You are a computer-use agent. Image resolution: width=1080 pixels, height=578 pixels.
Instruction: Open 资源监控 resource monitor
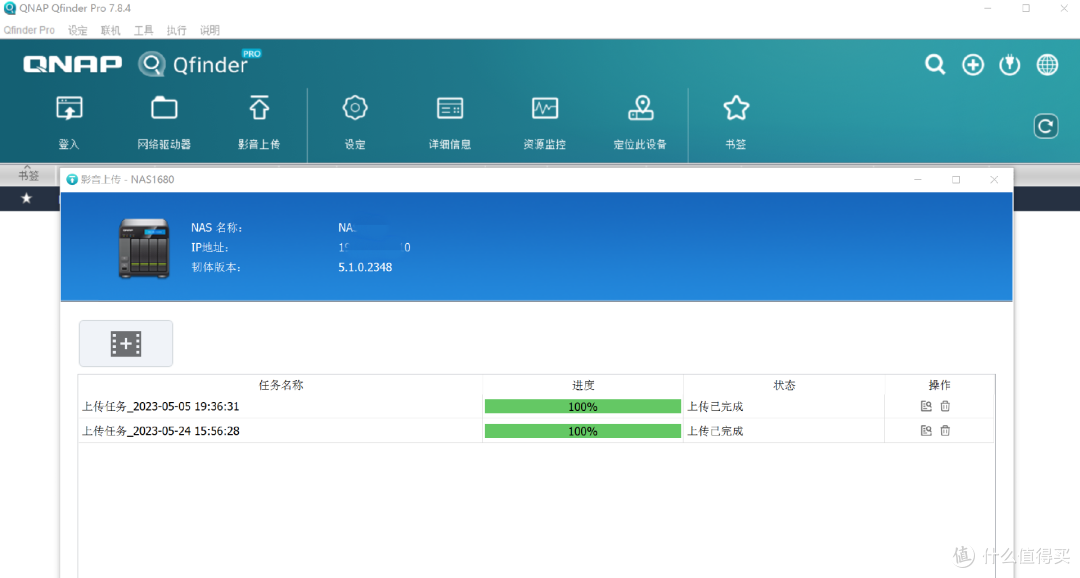pos(545,109)
